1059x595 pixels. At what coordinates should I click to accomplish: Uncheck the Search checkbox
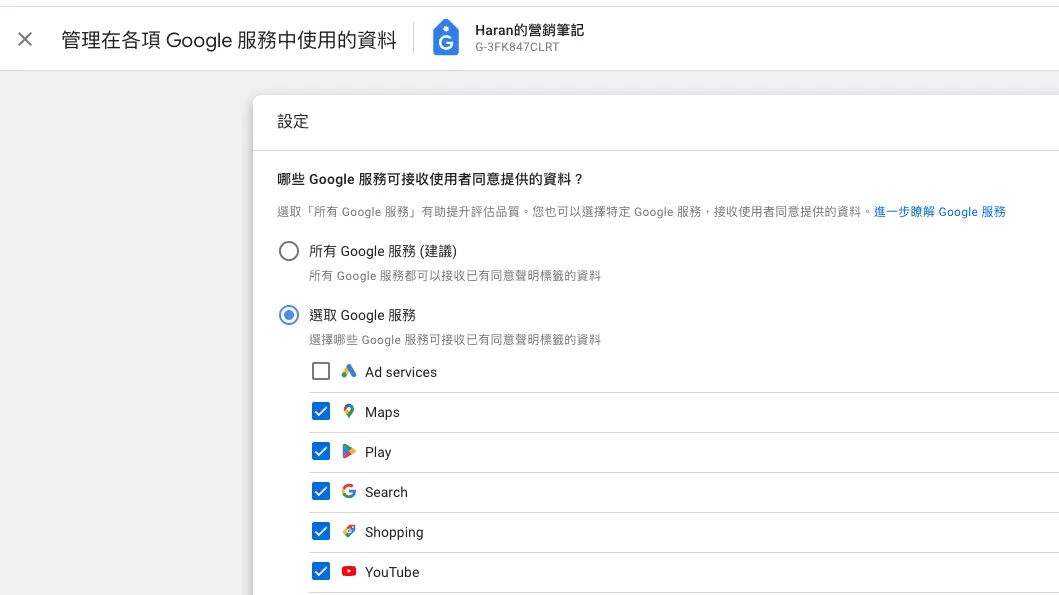(321, 491)
